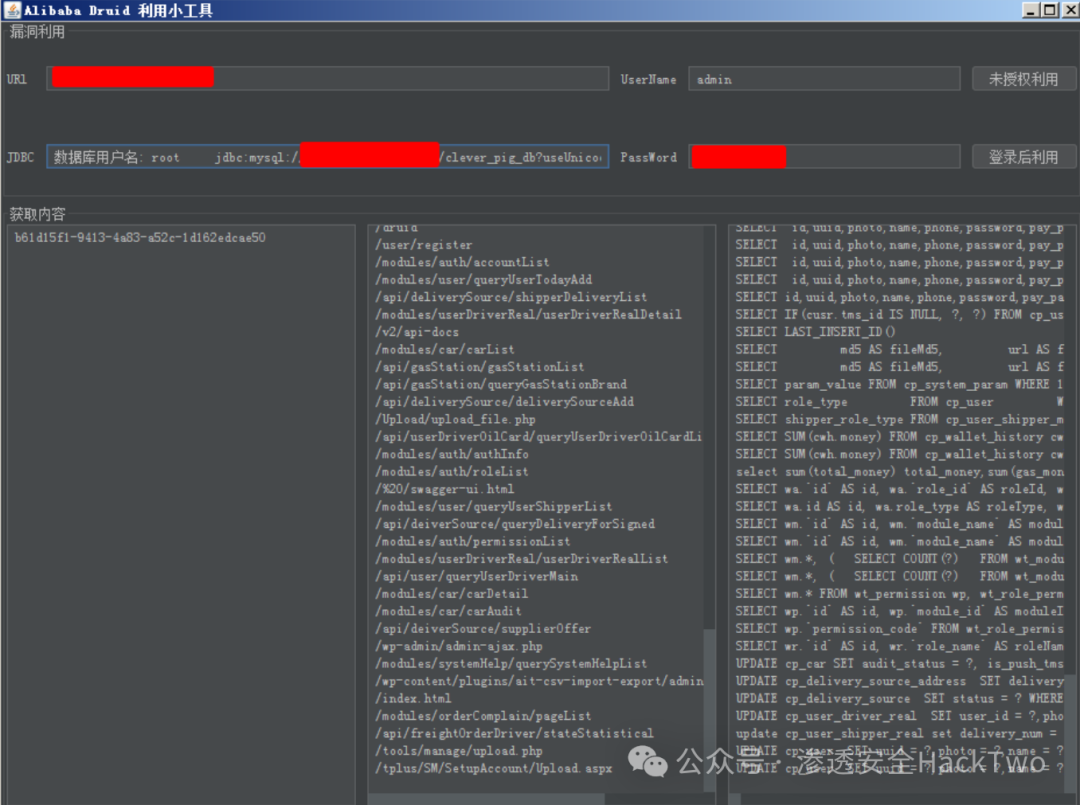Select query SELECT wp.`permission_code` FROM wt_role_permis
The image size is (1080, 805).
click(900, 629)
